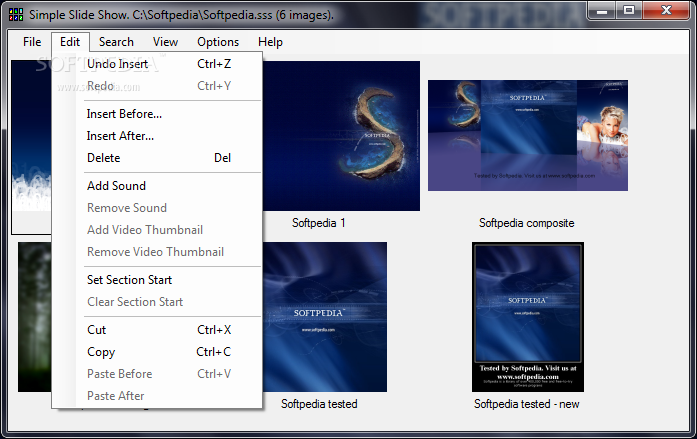Open the Search menu

116,42
